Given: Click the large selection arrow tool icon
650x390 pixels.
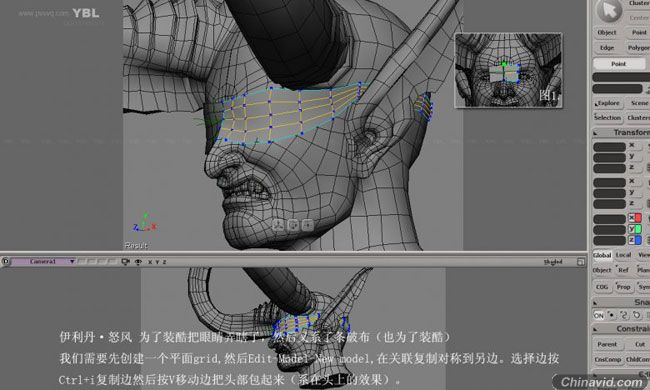Looking at the screenshot, I should point(609,11).
